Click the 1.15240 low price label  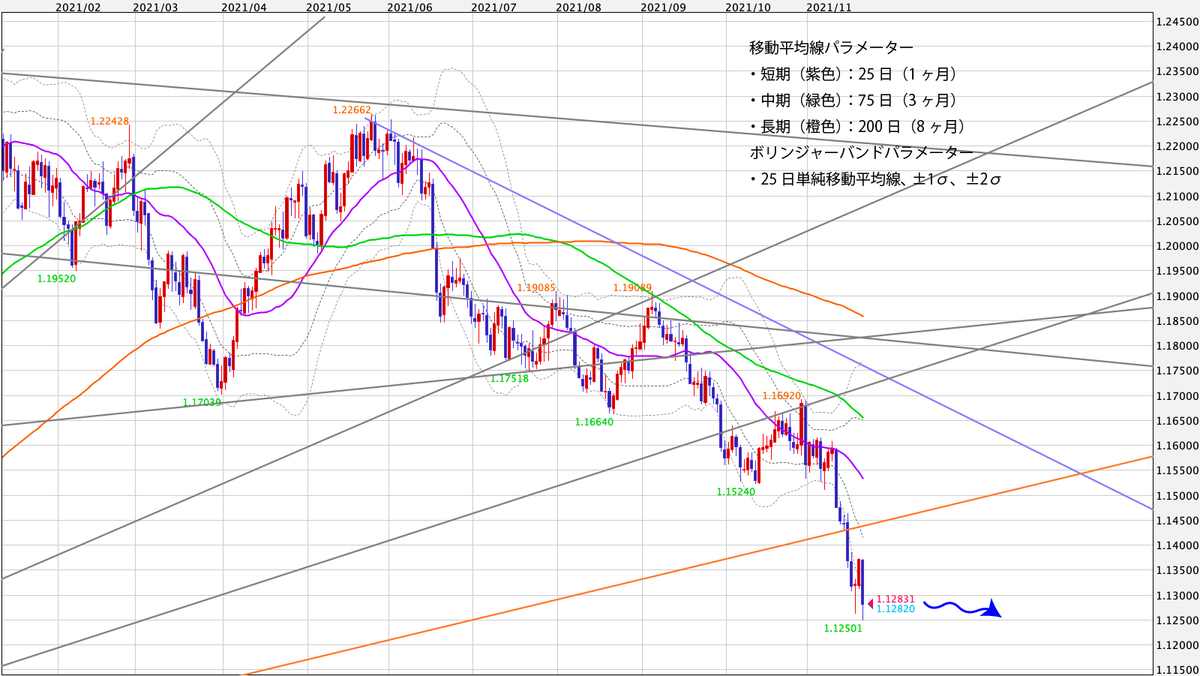[736, 492]
